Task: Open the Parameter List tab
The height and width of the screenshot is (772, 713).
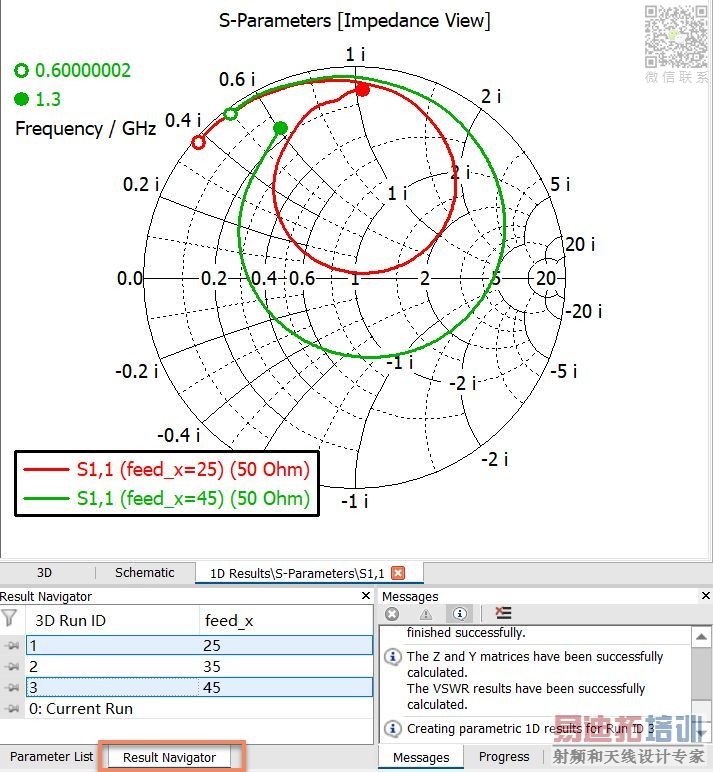Action: (x=51, y=757)
